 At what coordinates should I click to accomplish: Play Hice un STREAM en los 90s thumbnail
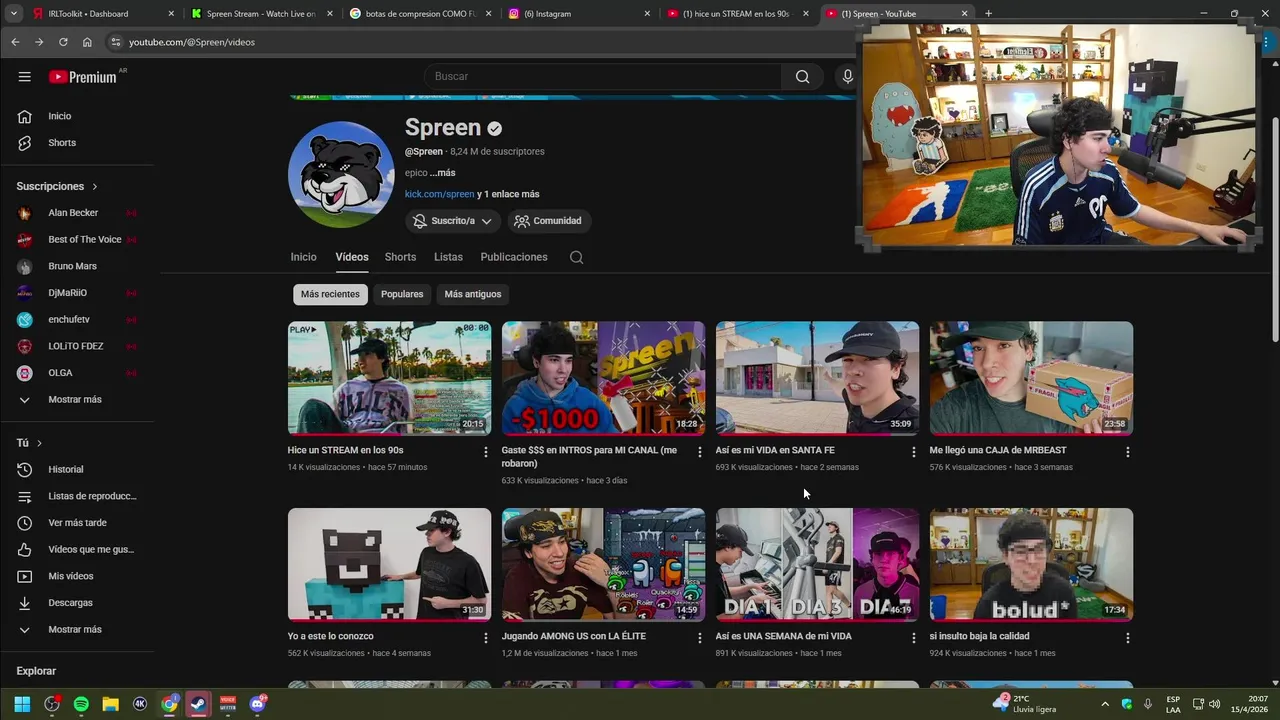(x=389, y=378)
